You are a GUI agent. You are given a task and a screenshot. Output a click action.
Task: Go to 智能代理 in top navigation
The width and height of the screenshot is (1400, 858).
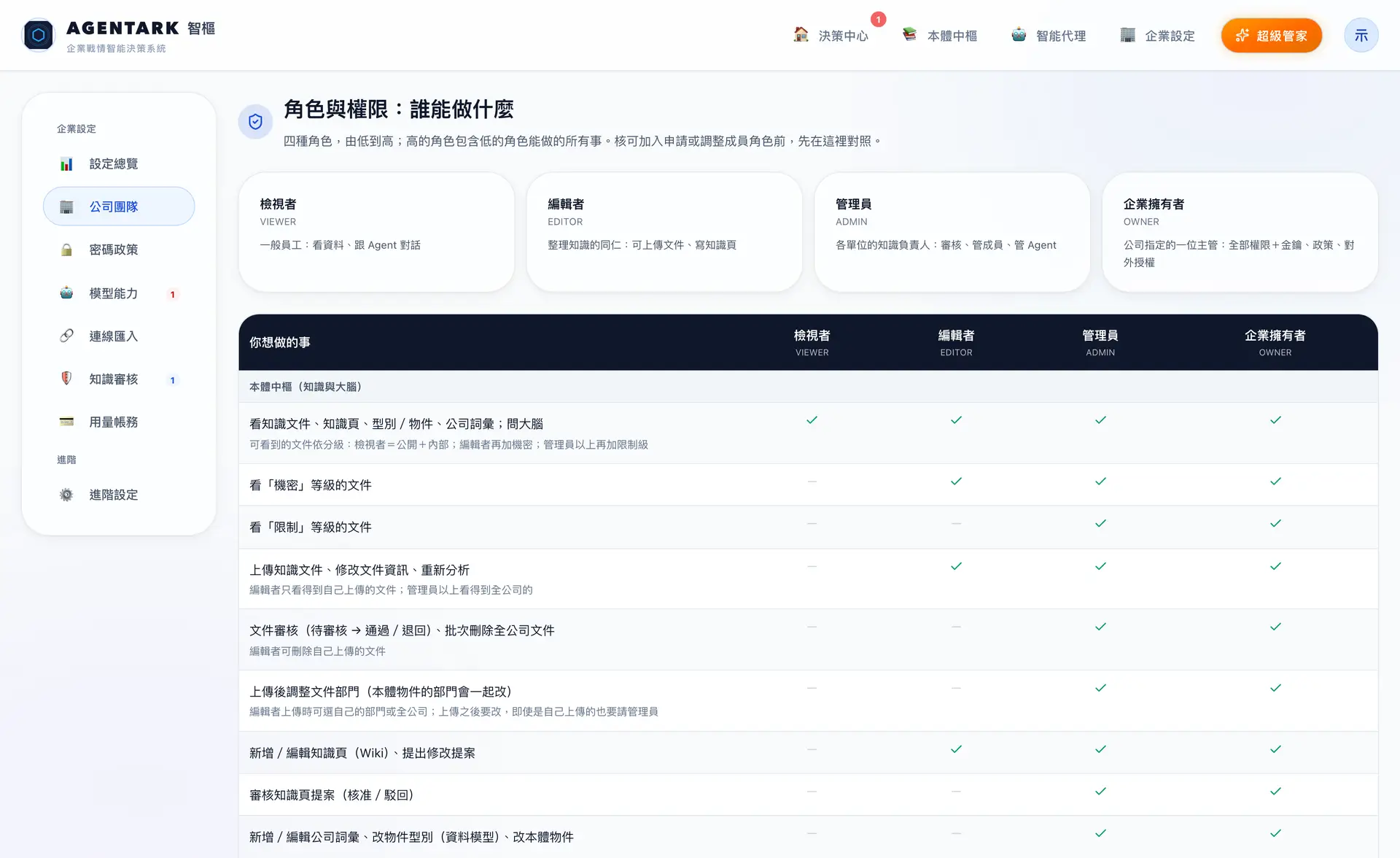1049,36
